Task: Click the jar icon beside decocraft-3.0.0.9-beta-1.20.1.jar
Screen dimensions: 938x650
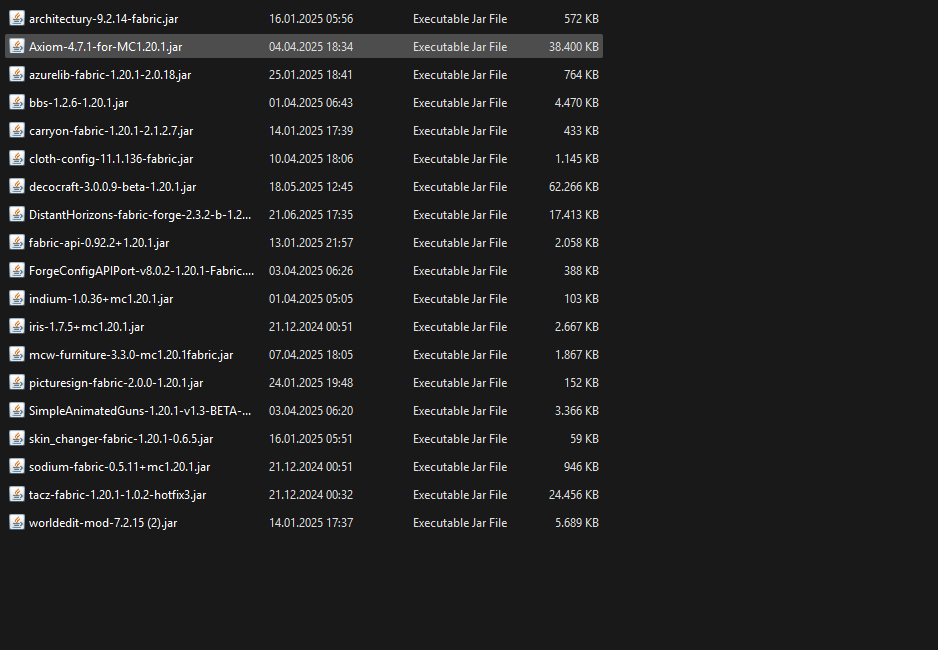Action: tap(17, 187)
